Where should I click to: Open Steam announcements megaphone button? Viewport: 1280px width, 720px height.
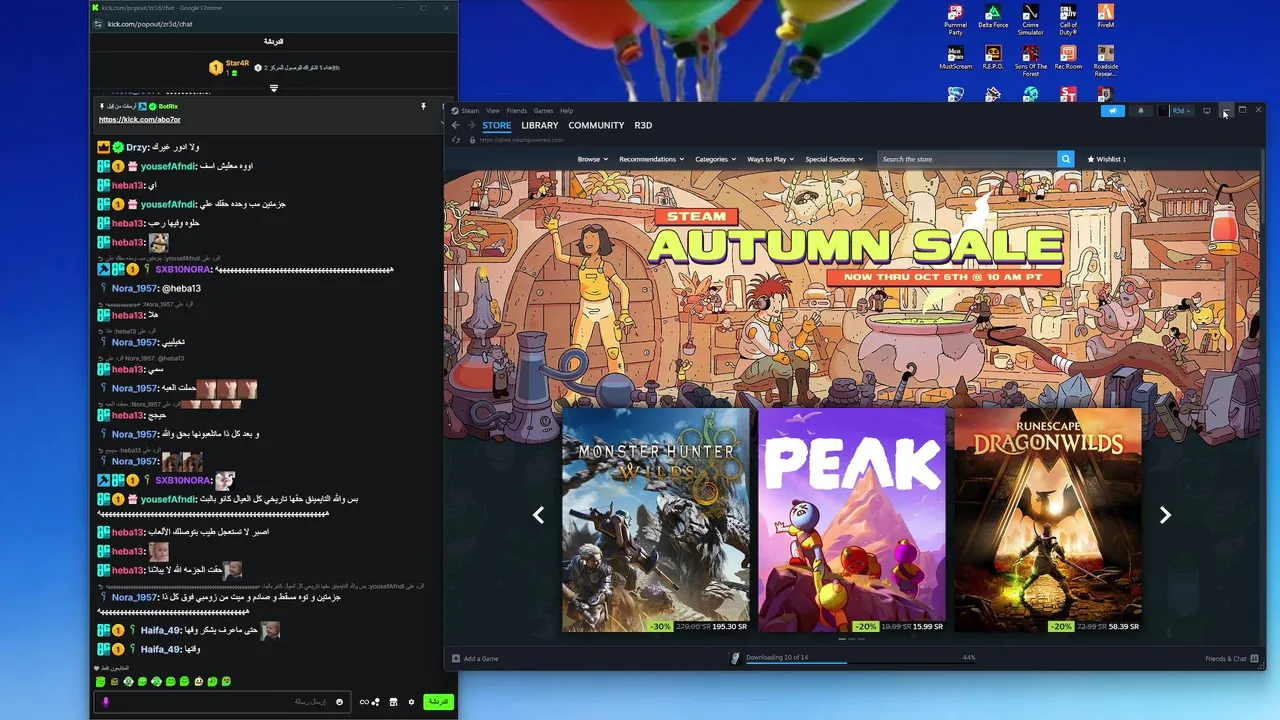(1112, 110)
